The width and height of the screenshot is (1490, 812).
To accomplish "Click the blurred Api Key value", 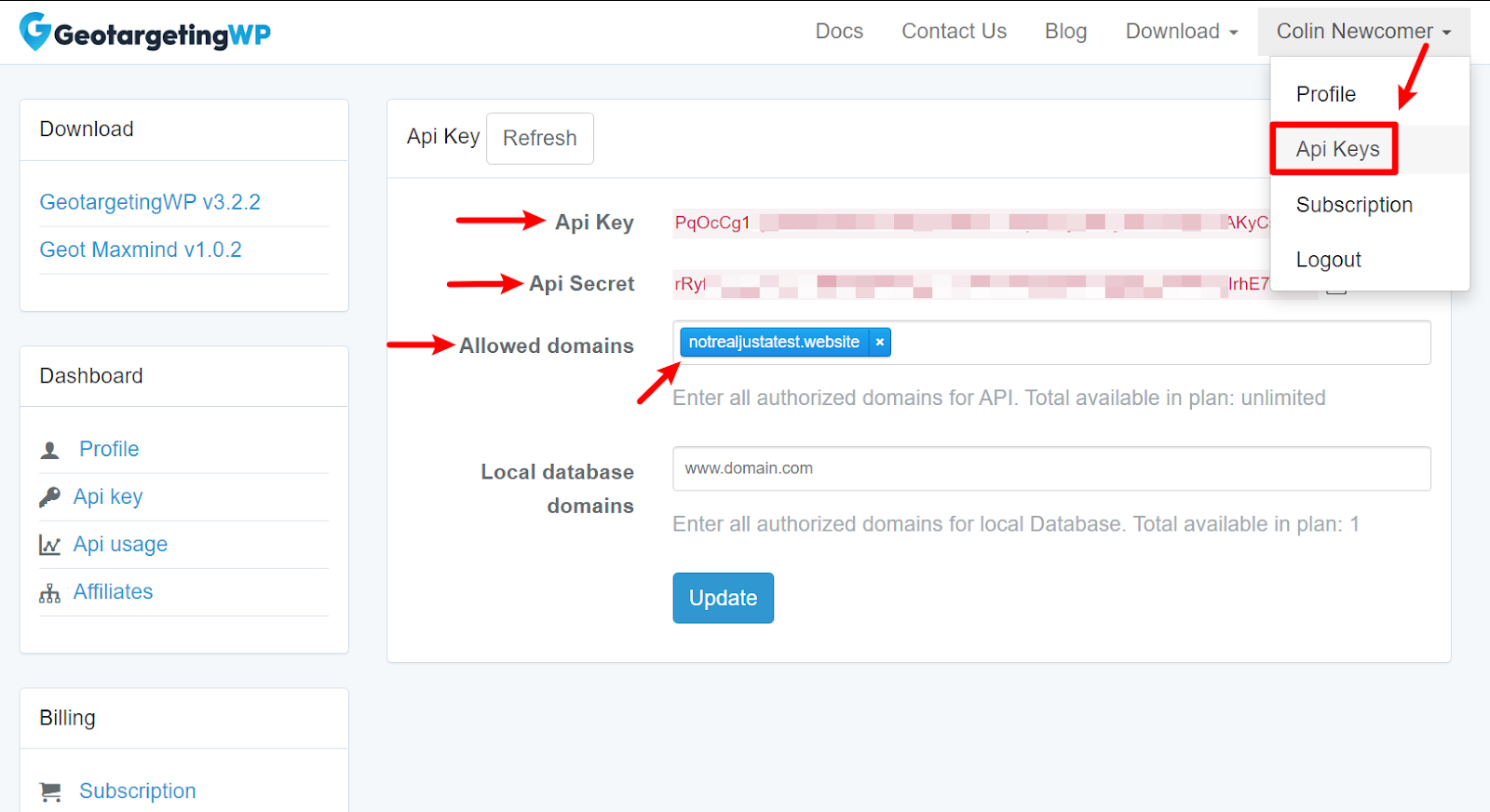I will coord(972,223).
